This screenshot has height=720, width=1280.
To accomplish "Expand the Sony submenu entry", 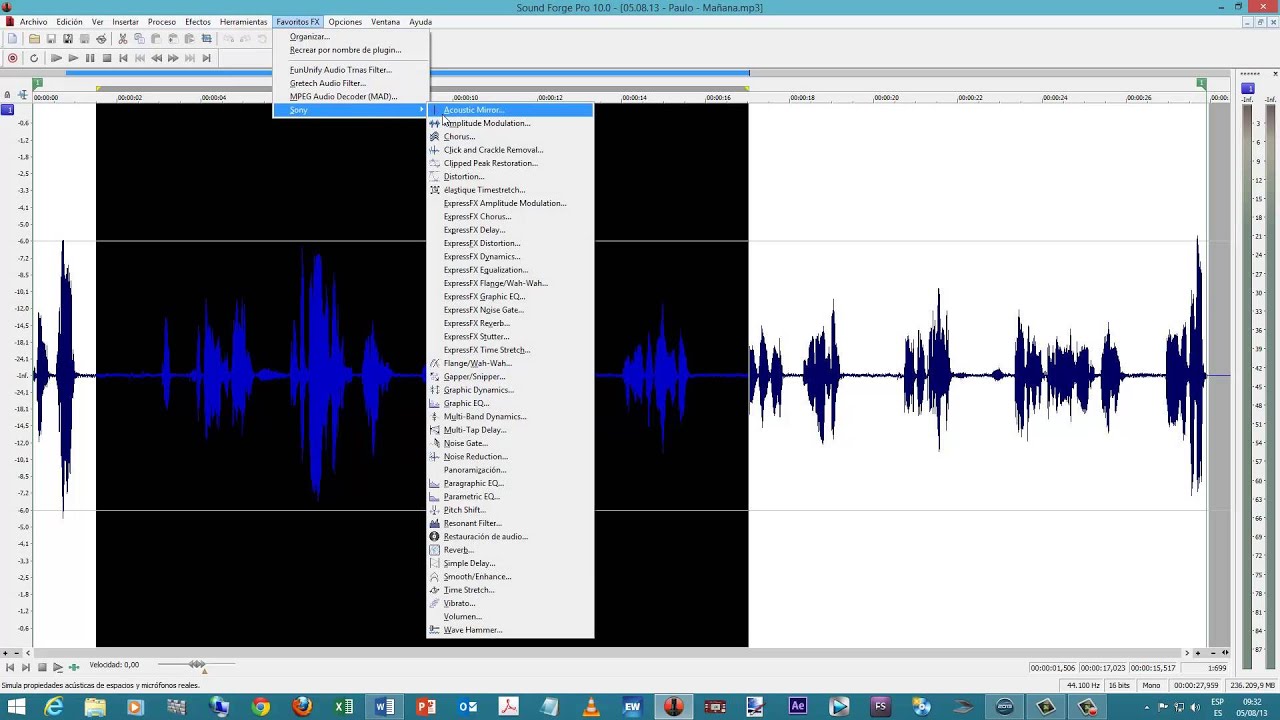I will [x=351, y=110].
